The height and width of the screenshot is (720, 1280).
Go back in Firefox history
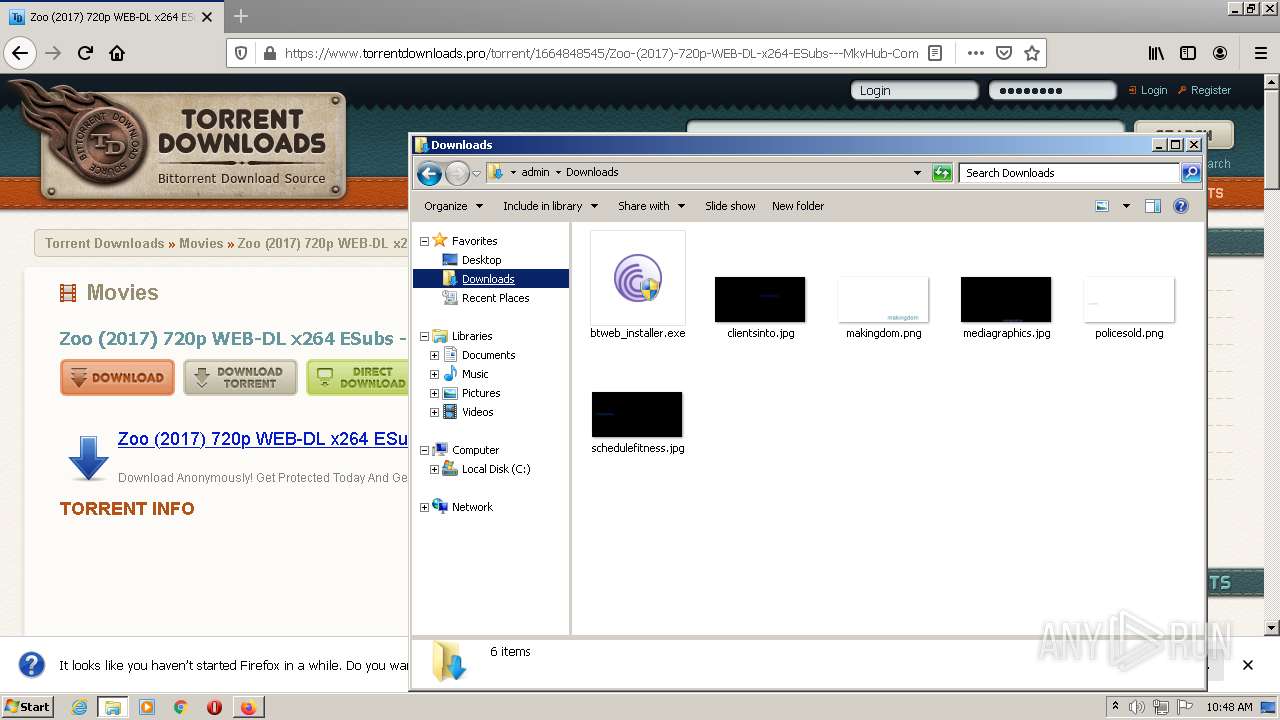coord(20,53)
